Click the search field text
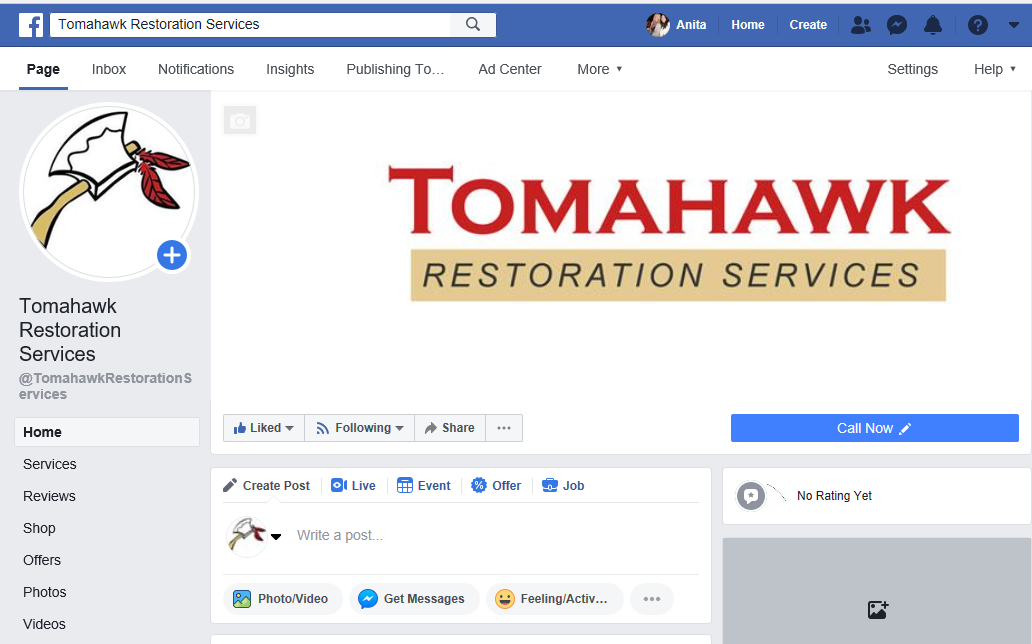The image size is (1032, 644). 159,24
